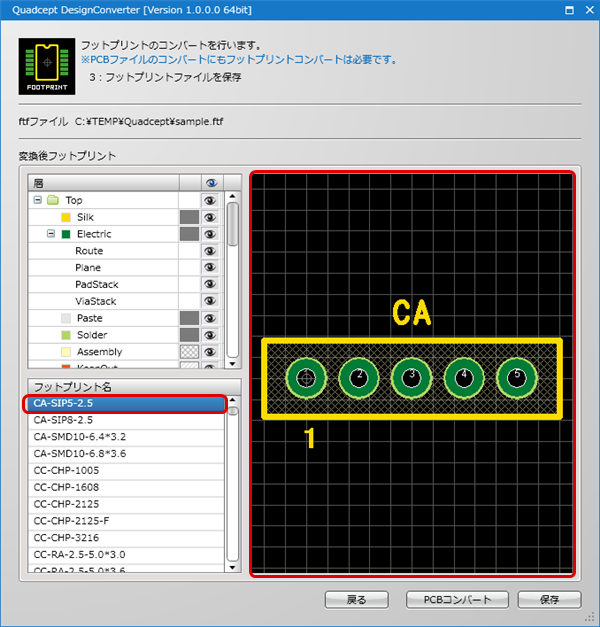Image resolution: width=600 pixels, height=627 pixels.
Task: Hide the Assembly layer
Action: (210, 352)
